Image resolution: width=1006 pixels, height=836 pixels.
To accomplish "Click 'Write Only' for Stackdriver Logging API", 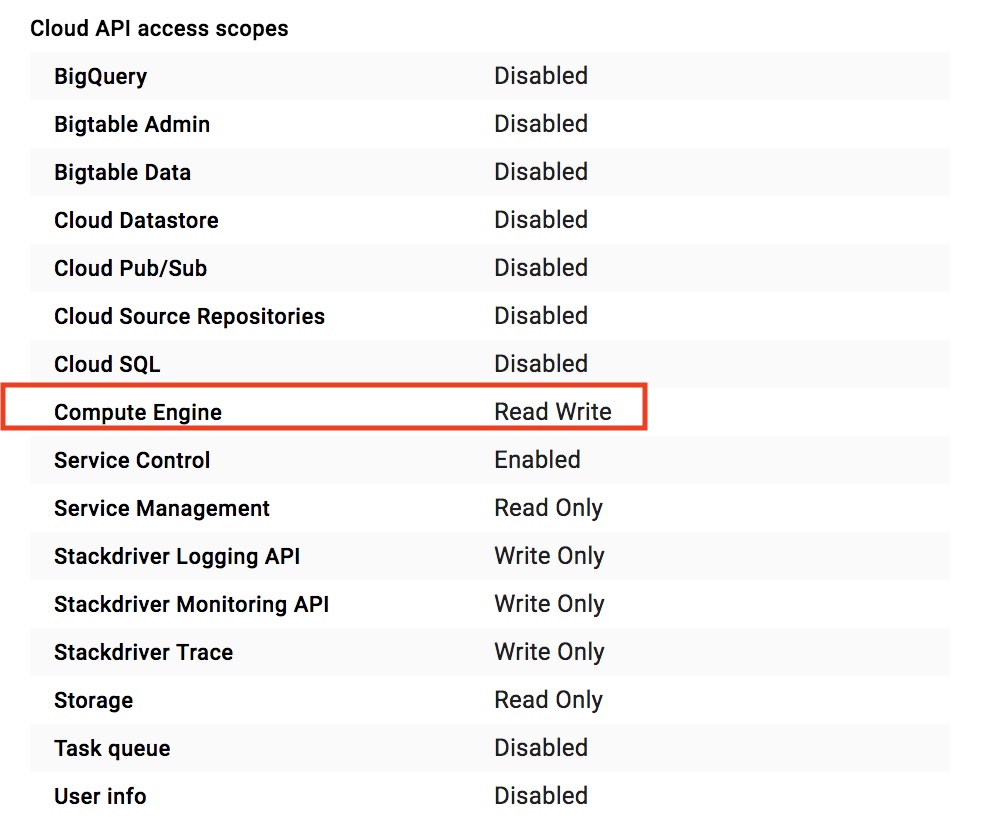I will click(549, 556).
